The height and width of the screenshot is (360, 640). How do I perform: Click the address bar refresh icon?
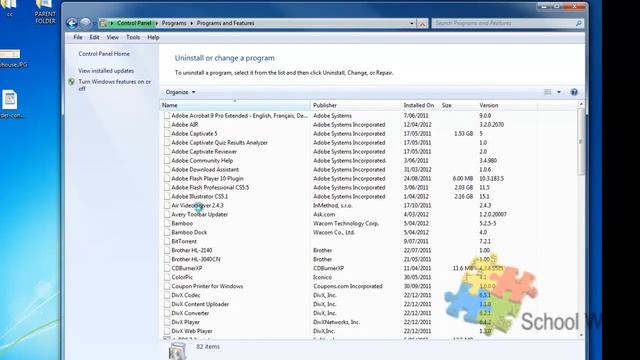coord(422,24)
